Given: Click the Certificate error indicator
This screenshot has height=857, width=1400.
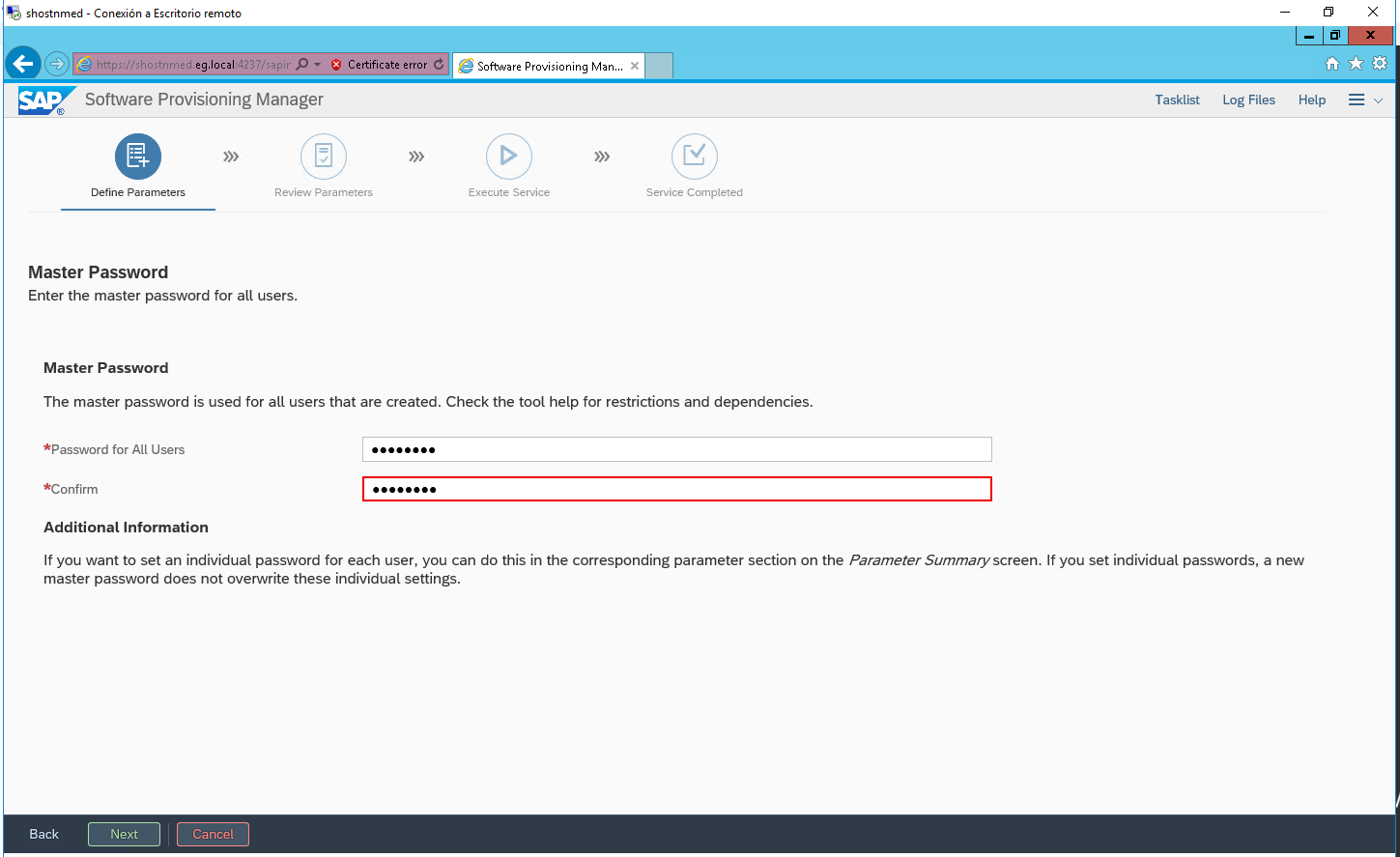Looking at the screenshot, I should [379, 65].
